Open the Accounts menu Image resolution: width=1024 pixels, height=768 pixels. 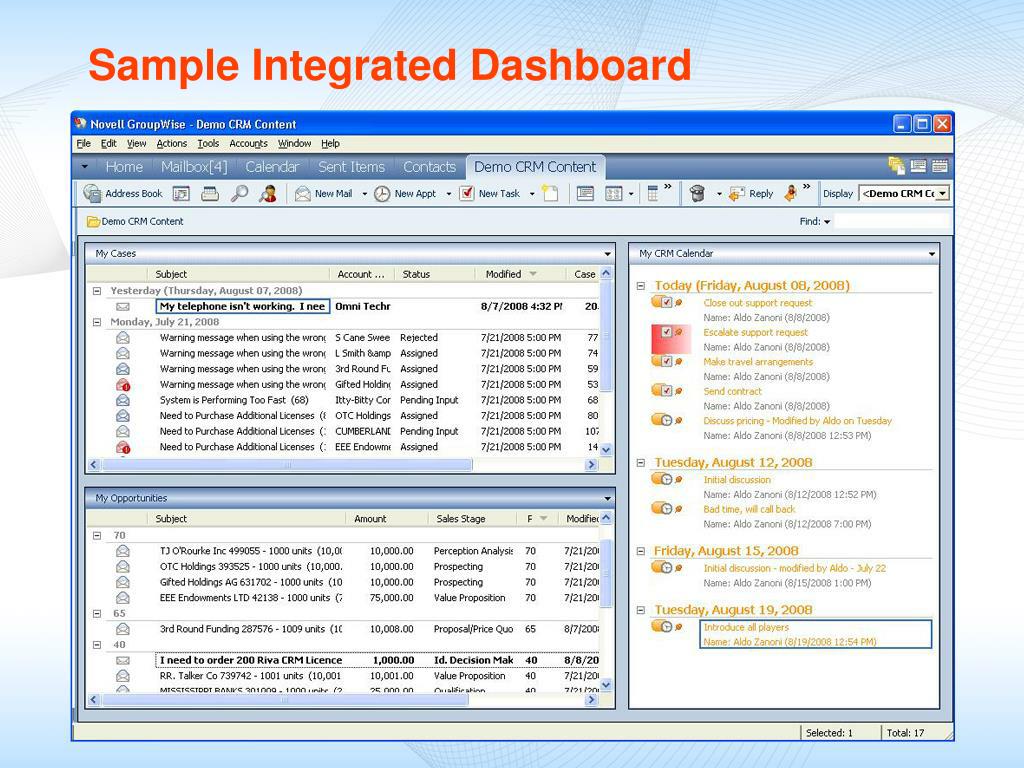point(248,143)
